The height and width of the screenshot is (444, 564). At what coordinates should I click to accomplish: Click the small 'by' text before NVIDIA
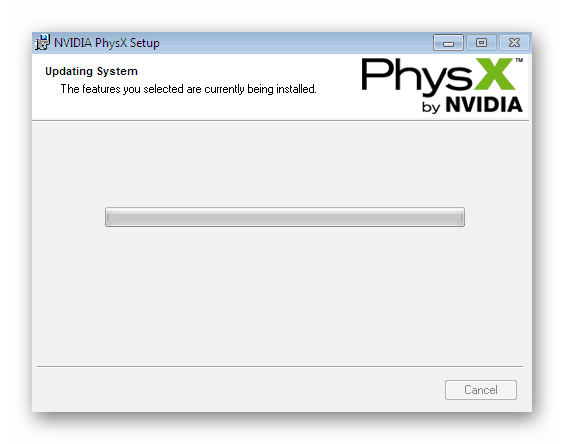coord(431,107)
